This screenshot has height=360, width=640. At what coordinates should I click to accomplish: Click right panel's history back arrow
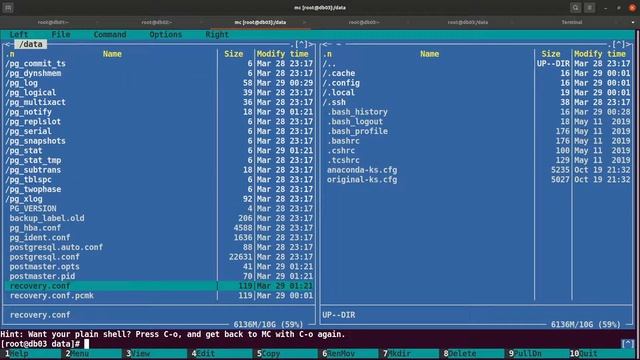click(x=326, y=44)
